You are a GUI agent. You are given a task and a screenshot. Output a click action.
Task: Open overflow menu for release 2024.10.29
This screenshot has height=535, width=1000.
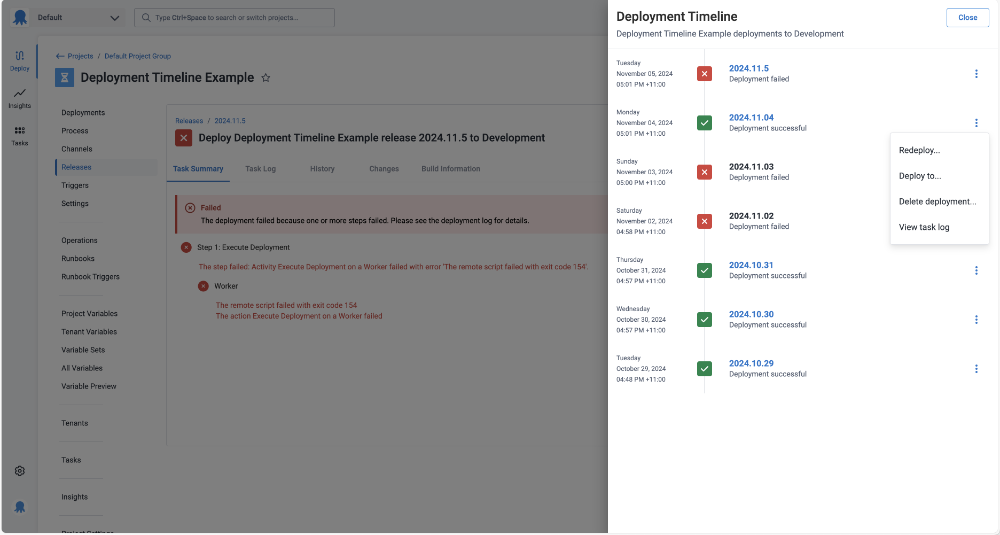[976, 369]
